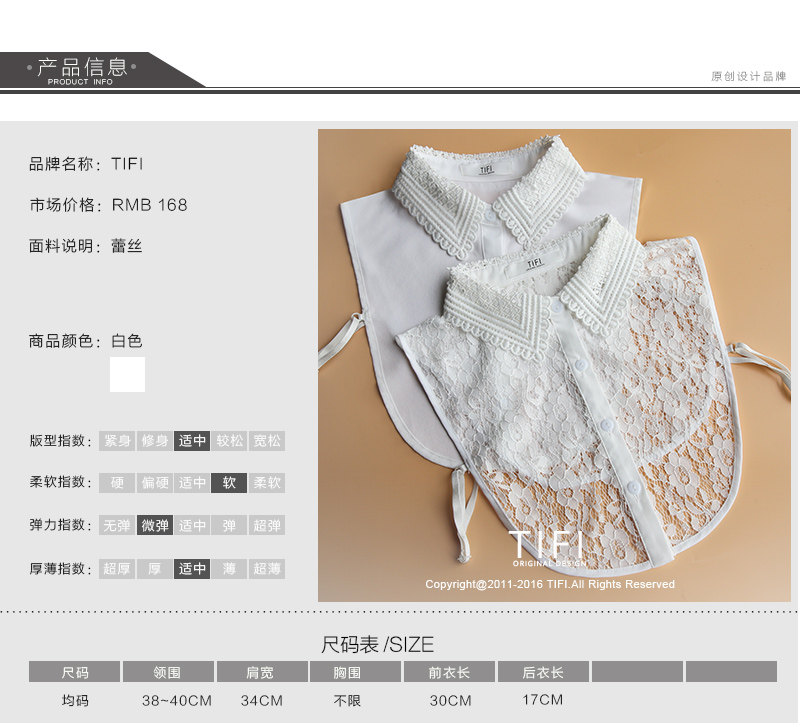The width and height of the screenshot is (800, 727).
Task: Click the front length 30CM
Action: point(451,700)
